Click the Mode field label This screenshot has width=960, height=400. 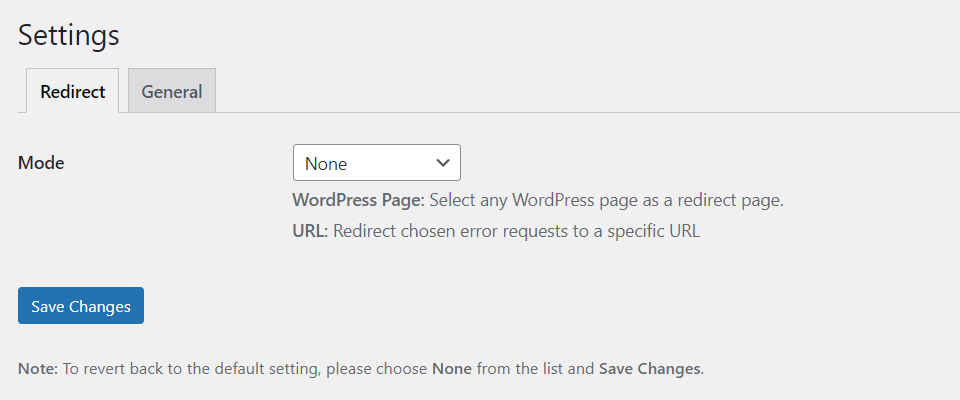[41, 163]
